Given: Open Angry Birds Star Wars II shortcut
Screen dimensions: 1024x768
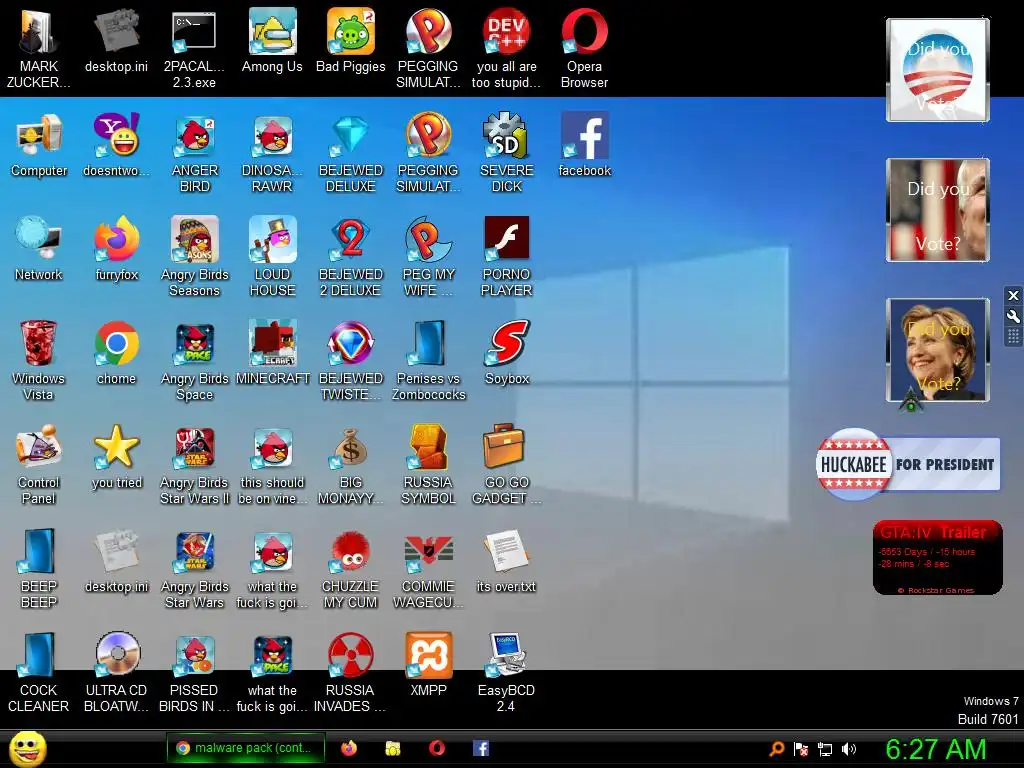Looking at the screenshot, I should (195, 464).
